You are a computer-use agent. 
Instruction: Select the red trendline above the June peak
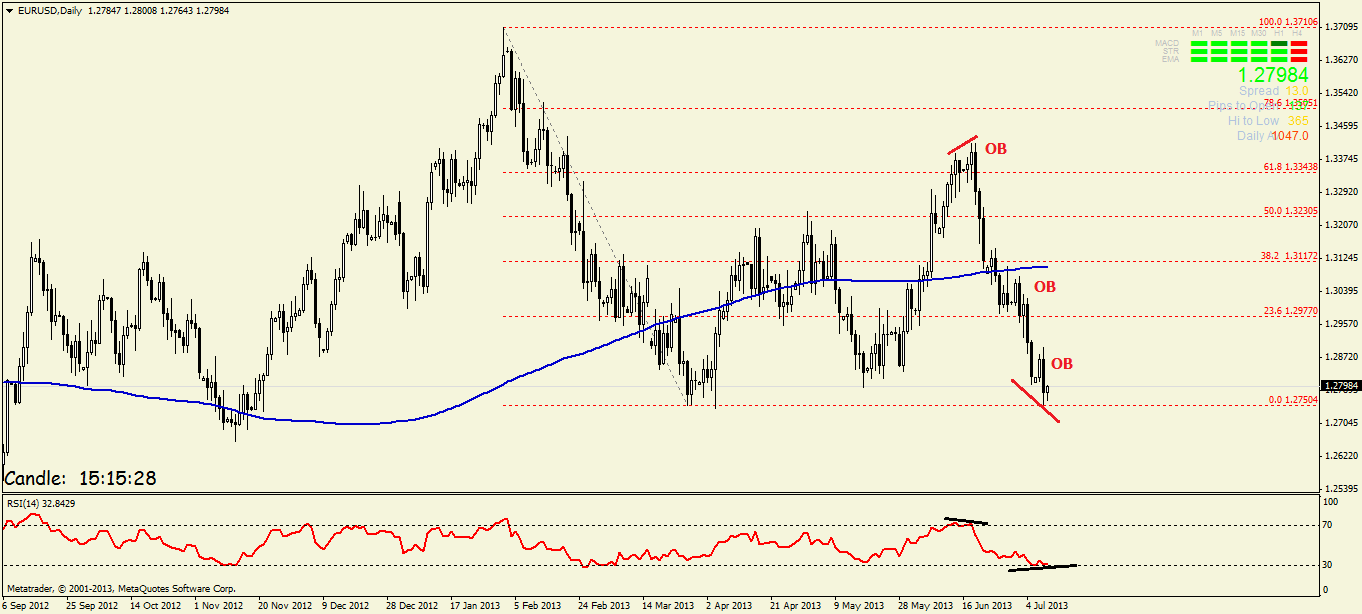tap(963, 144)
